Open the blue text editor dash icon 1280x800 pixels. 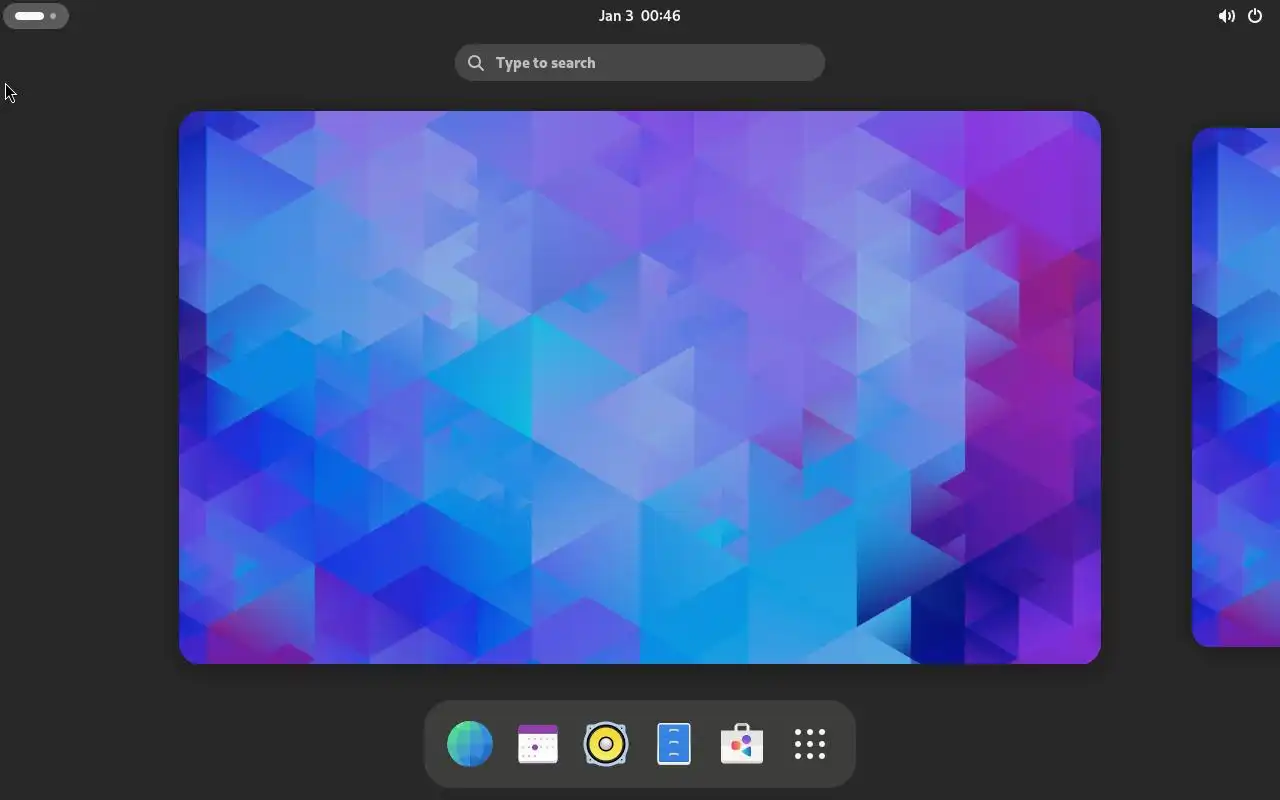(674, 744)
